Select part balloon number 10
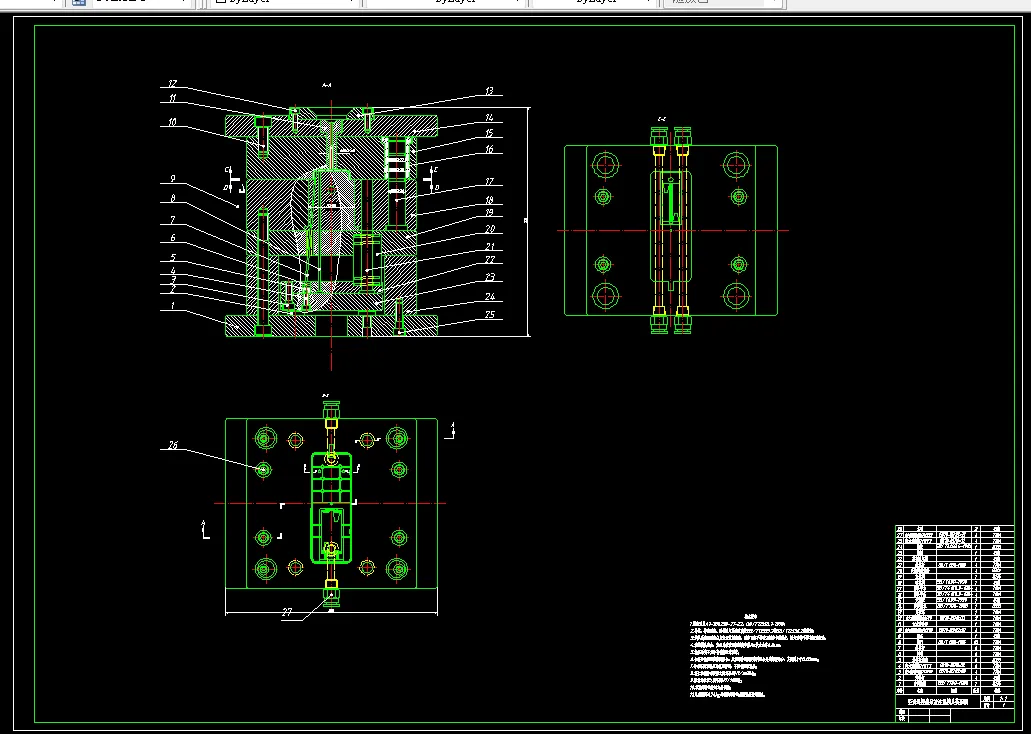The image size is (1031, 734). click(x=172, y=122)
